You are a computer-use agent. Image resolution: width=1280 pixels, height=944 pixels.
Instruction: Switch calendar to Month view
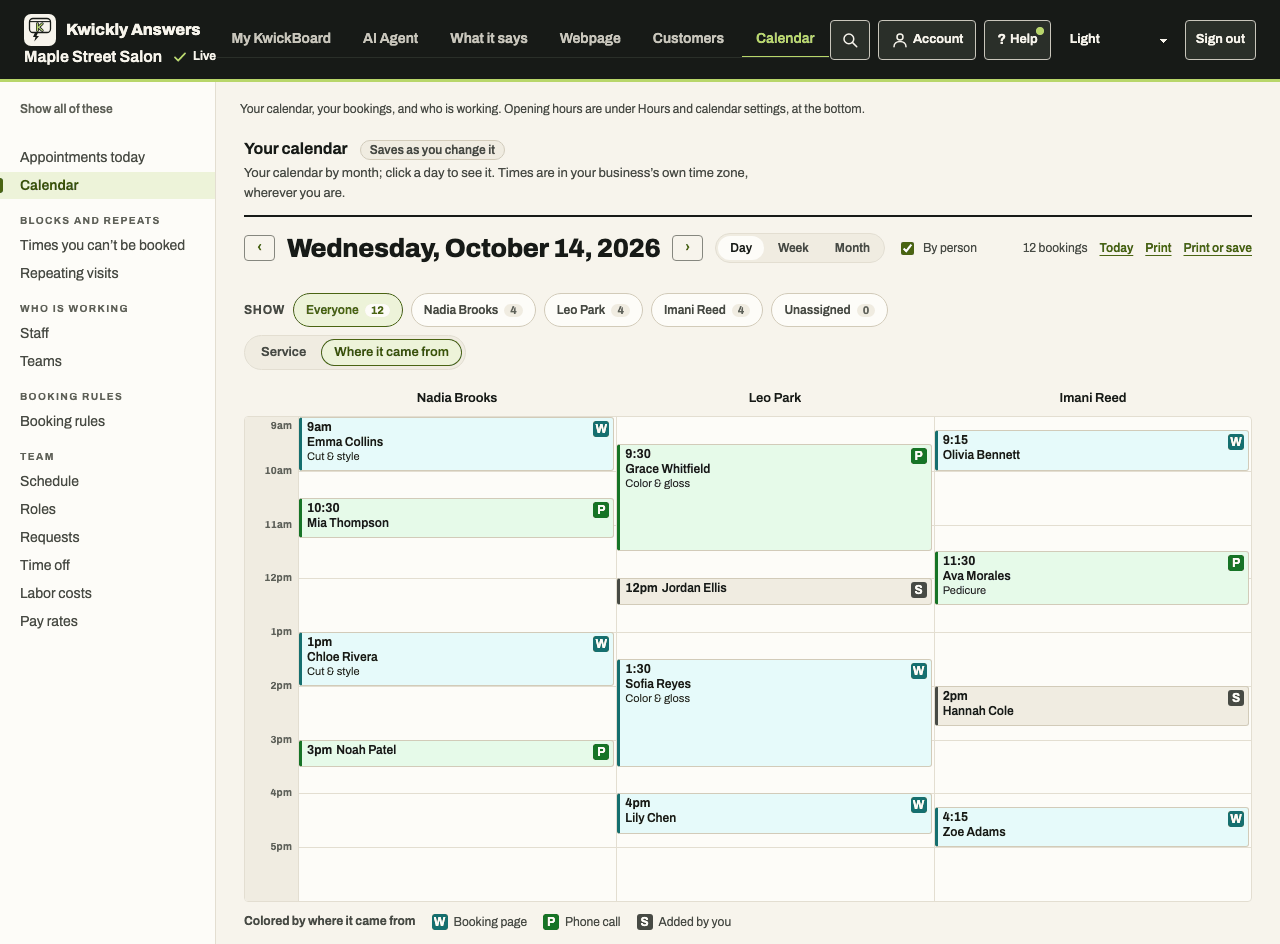852,248
